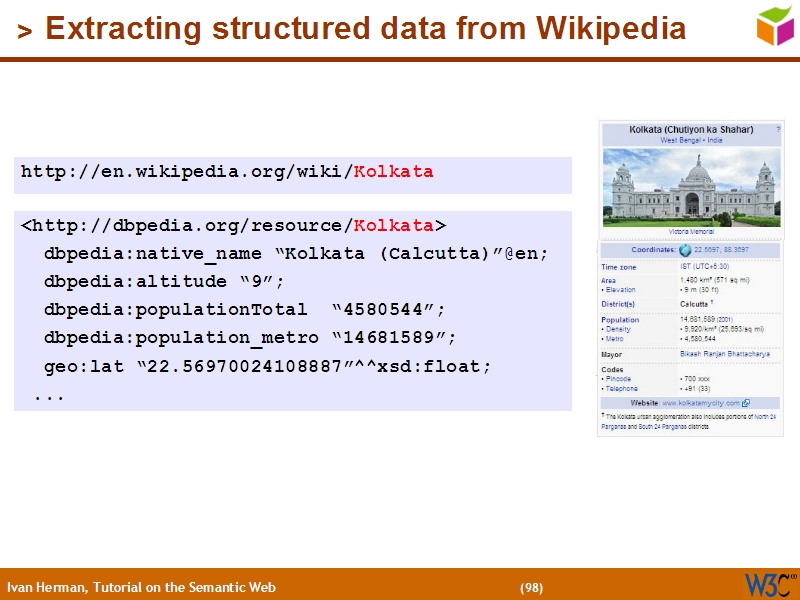Click mayor Bikash Ranjan Bhattacharya link

(x=727, y=353)
